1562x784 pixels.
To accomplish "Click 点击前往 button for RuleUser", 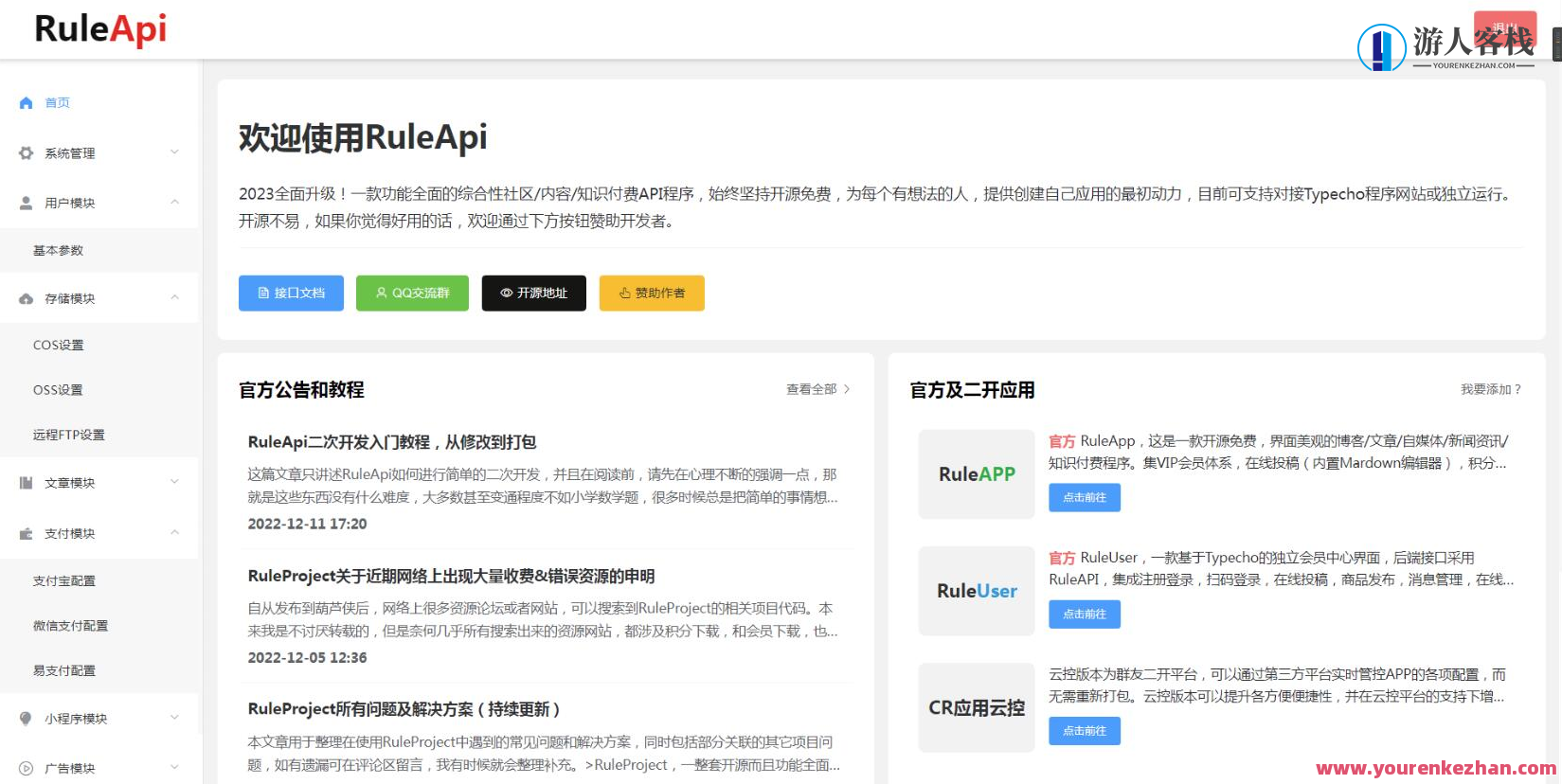I will pyautogui.click(x=1085, y=614).
